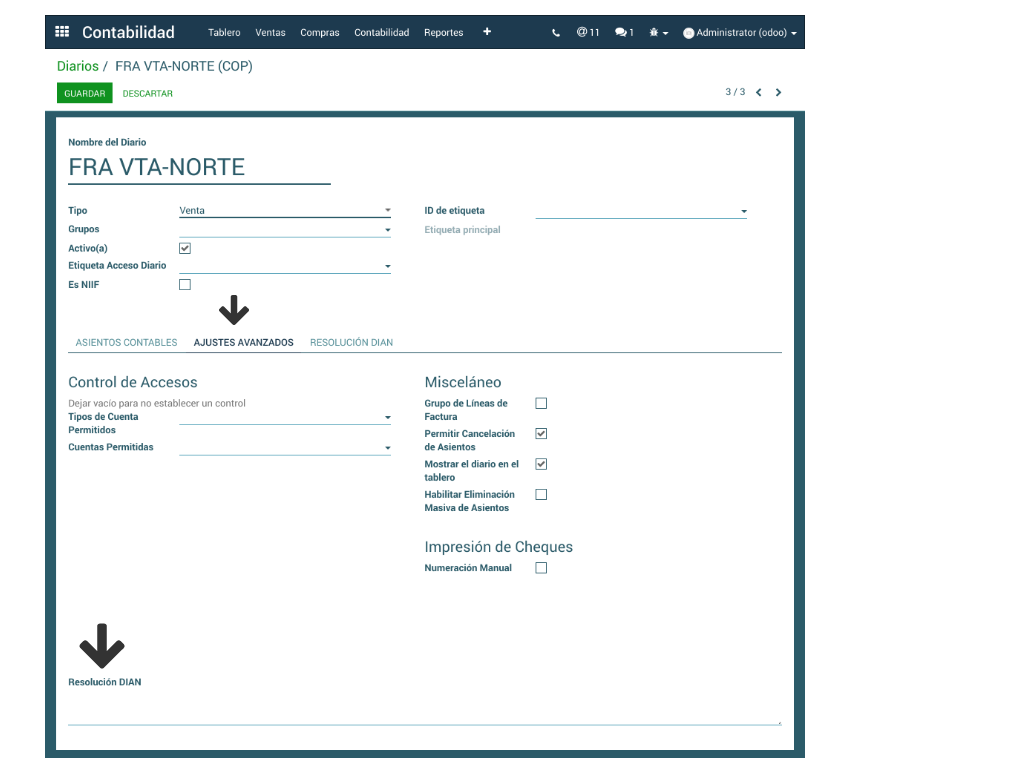Toggle Permitir Cancelación de Asientos checkbox
The height and width of the screenshot is (767, 1023).
(x=541, y=434)
